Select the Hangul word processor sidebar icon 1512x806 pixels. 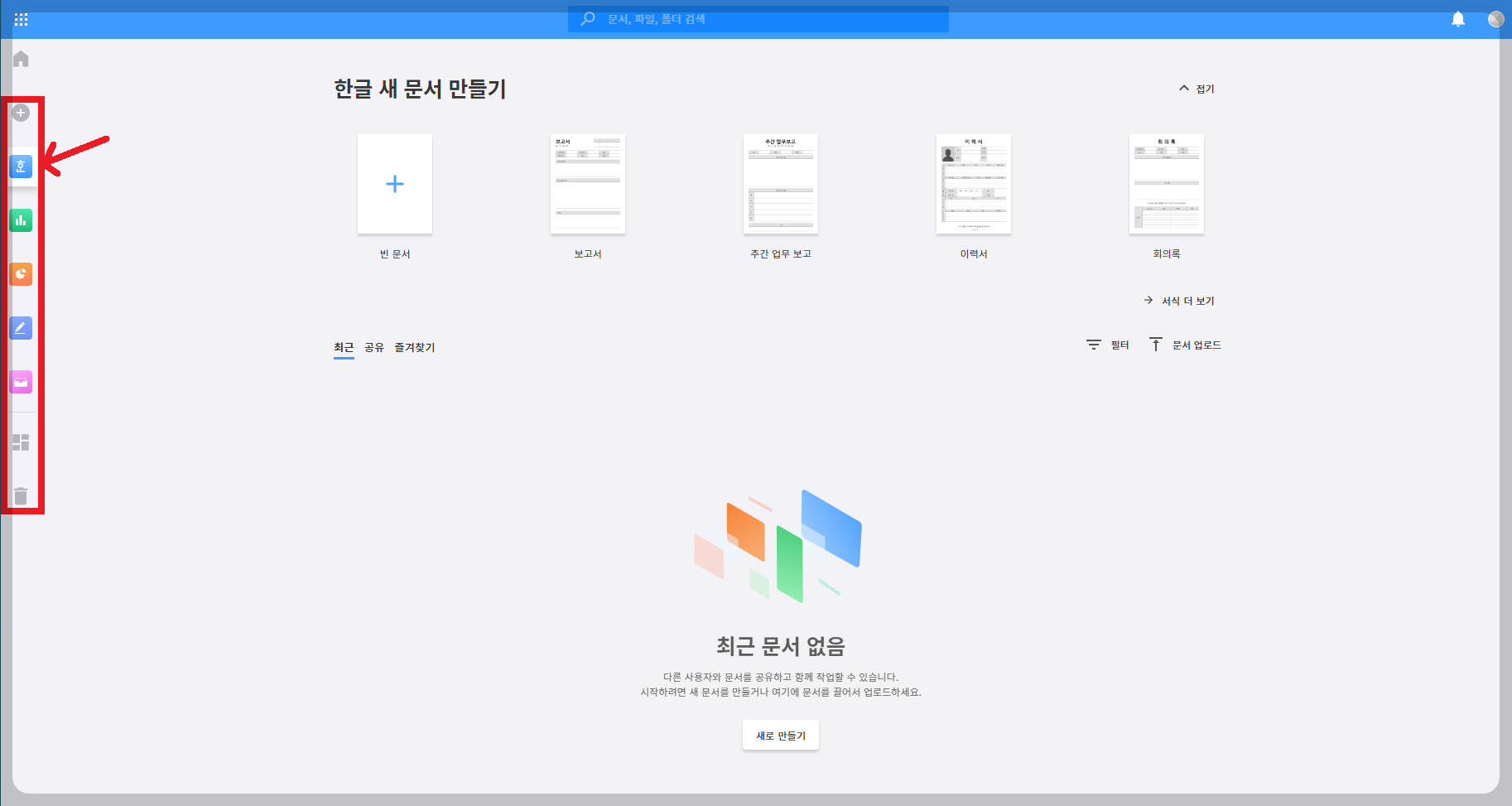coord(21,167)
